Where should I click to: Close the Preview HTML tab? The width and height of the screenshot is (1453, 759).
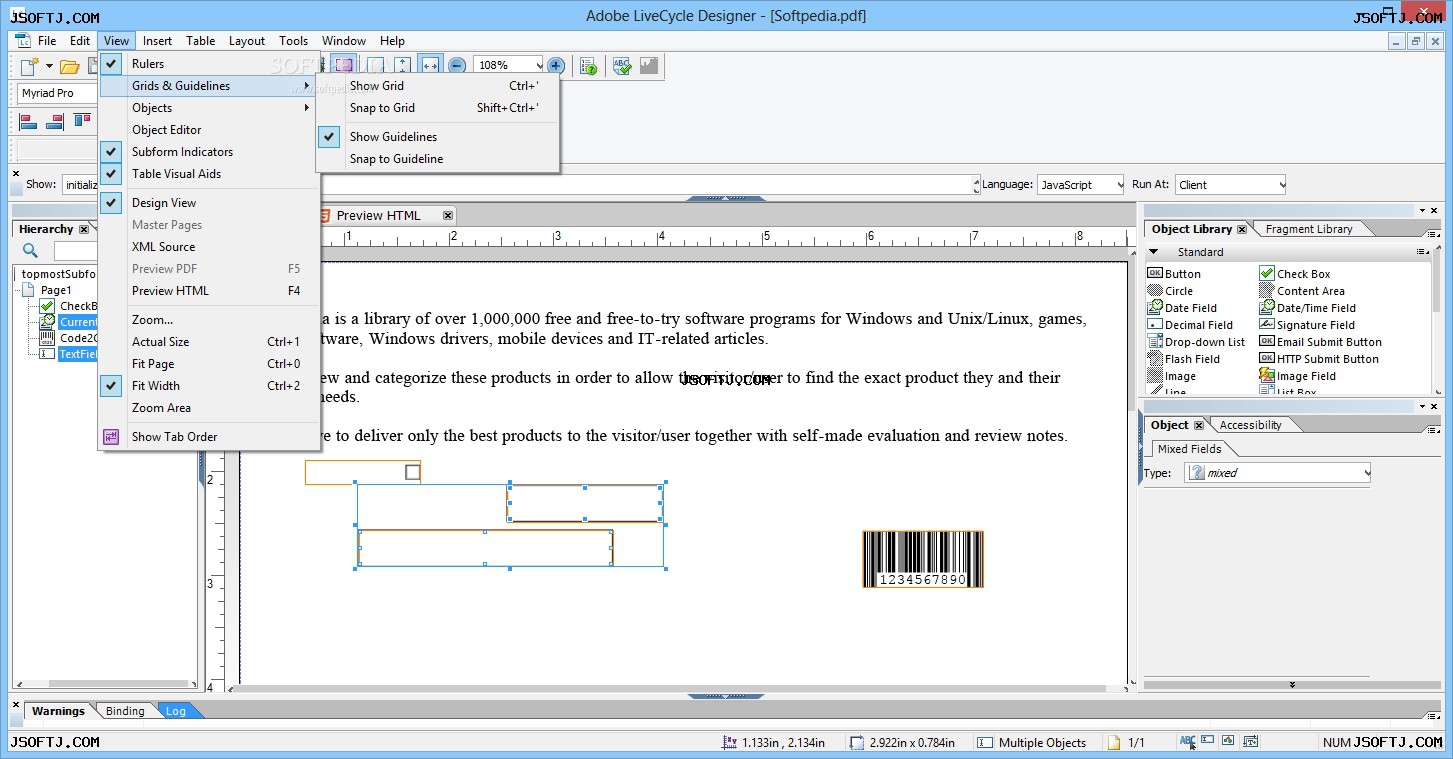tap(448, 215)
